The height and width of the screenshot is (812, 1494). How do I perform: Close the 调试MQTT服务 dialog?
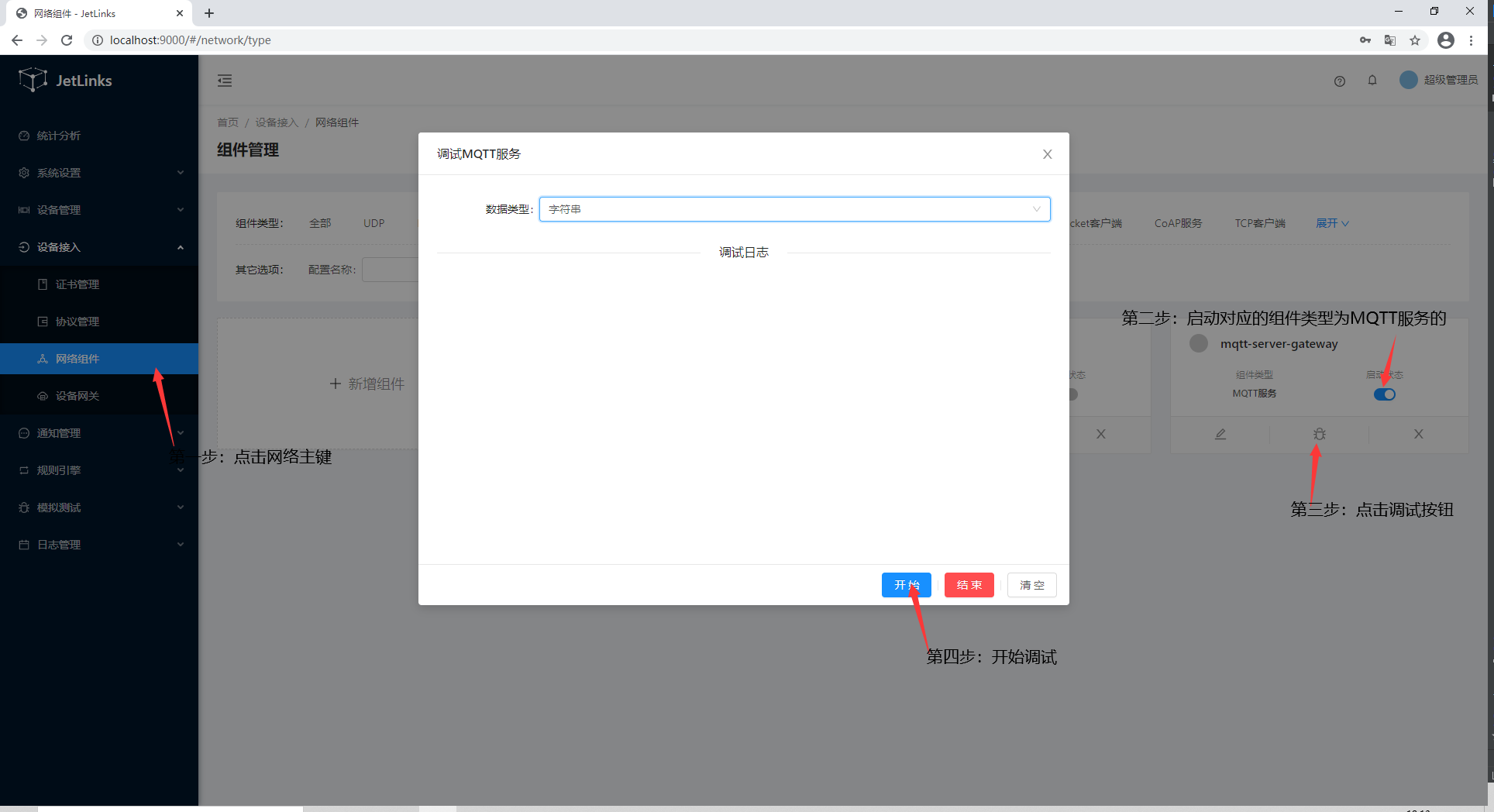click(1047, 154)
